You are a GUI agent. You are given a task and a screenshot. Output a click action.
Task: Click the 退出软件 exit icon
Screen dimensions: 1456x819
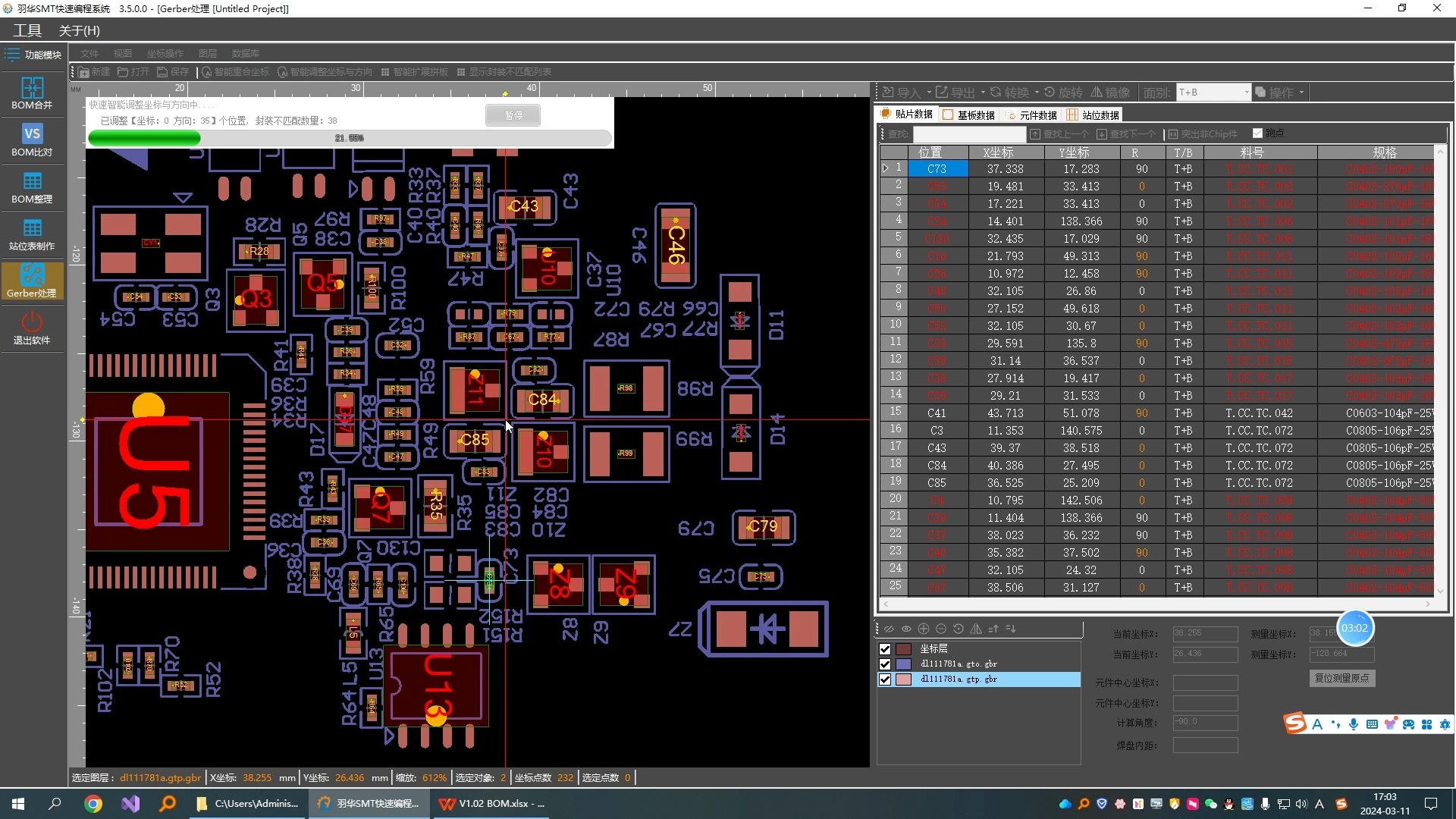32,328
